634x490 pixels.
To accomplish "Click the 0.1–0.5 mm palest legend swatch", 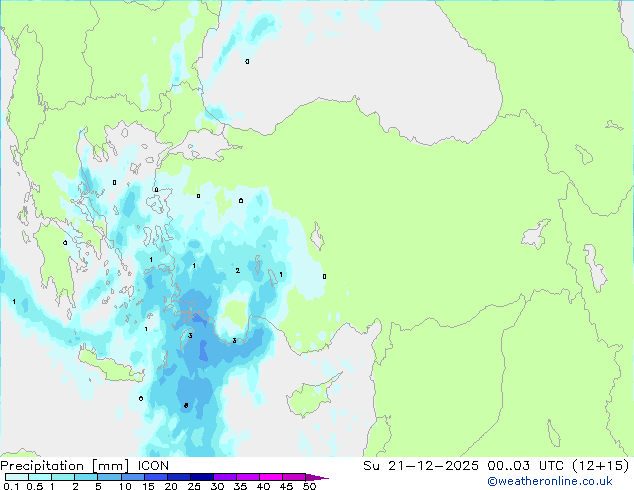I will pyautogui.click(x=17, y=477).
